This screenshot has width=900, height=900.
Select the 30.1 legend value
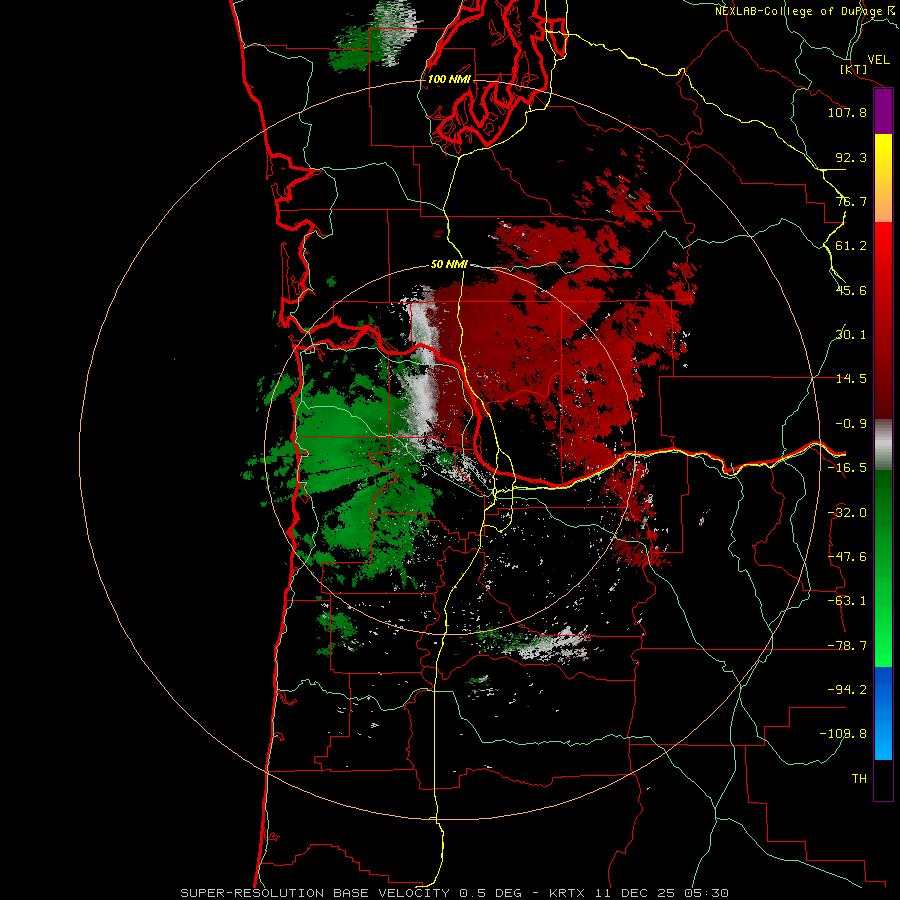tap(851, 335)
